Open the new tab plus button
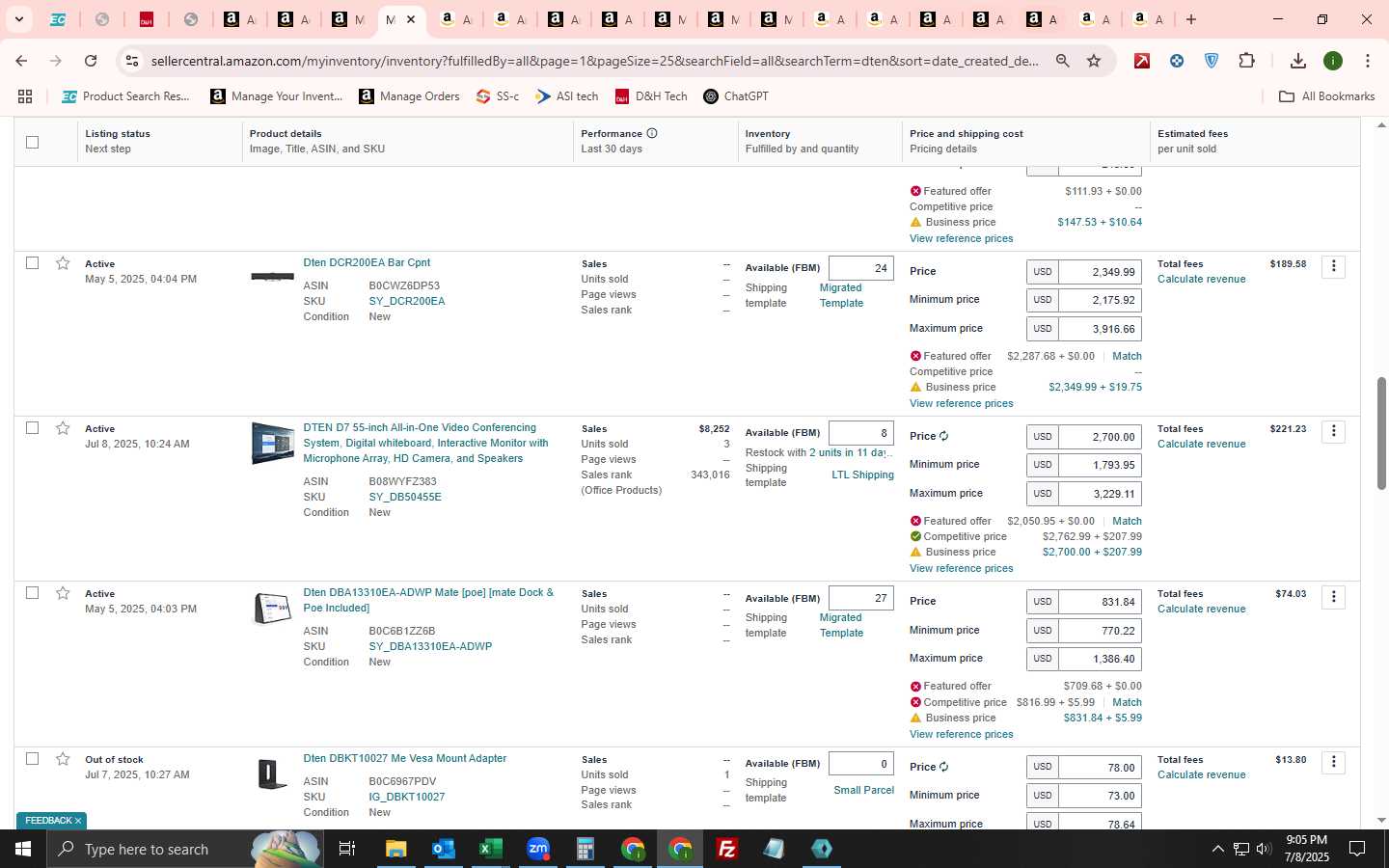The image size is (1389, 868). click(1191, 19)
